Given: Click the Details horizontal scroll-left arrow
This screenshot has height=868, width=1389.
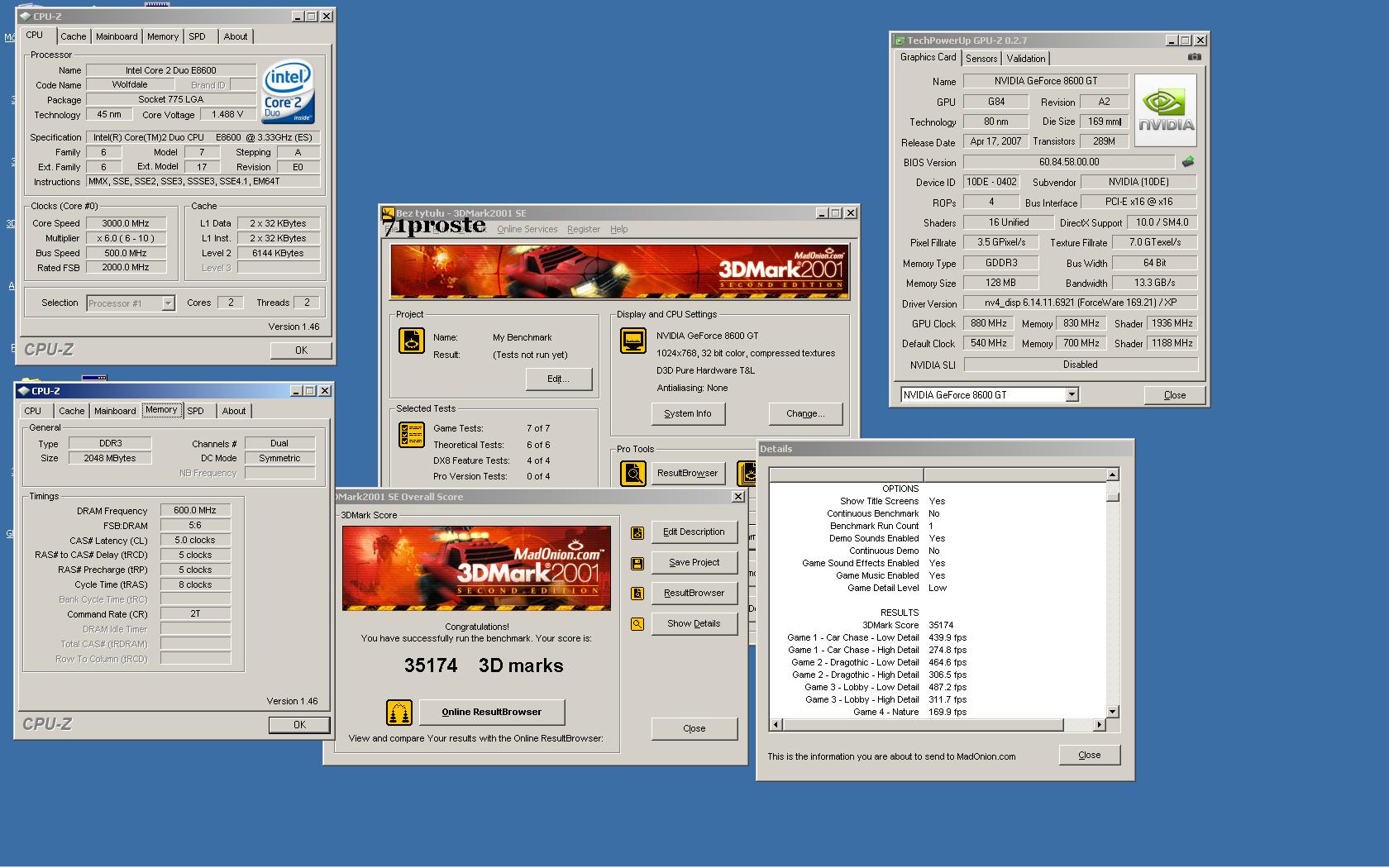Looking at the screenshot, I should click(x=776, y=725).
